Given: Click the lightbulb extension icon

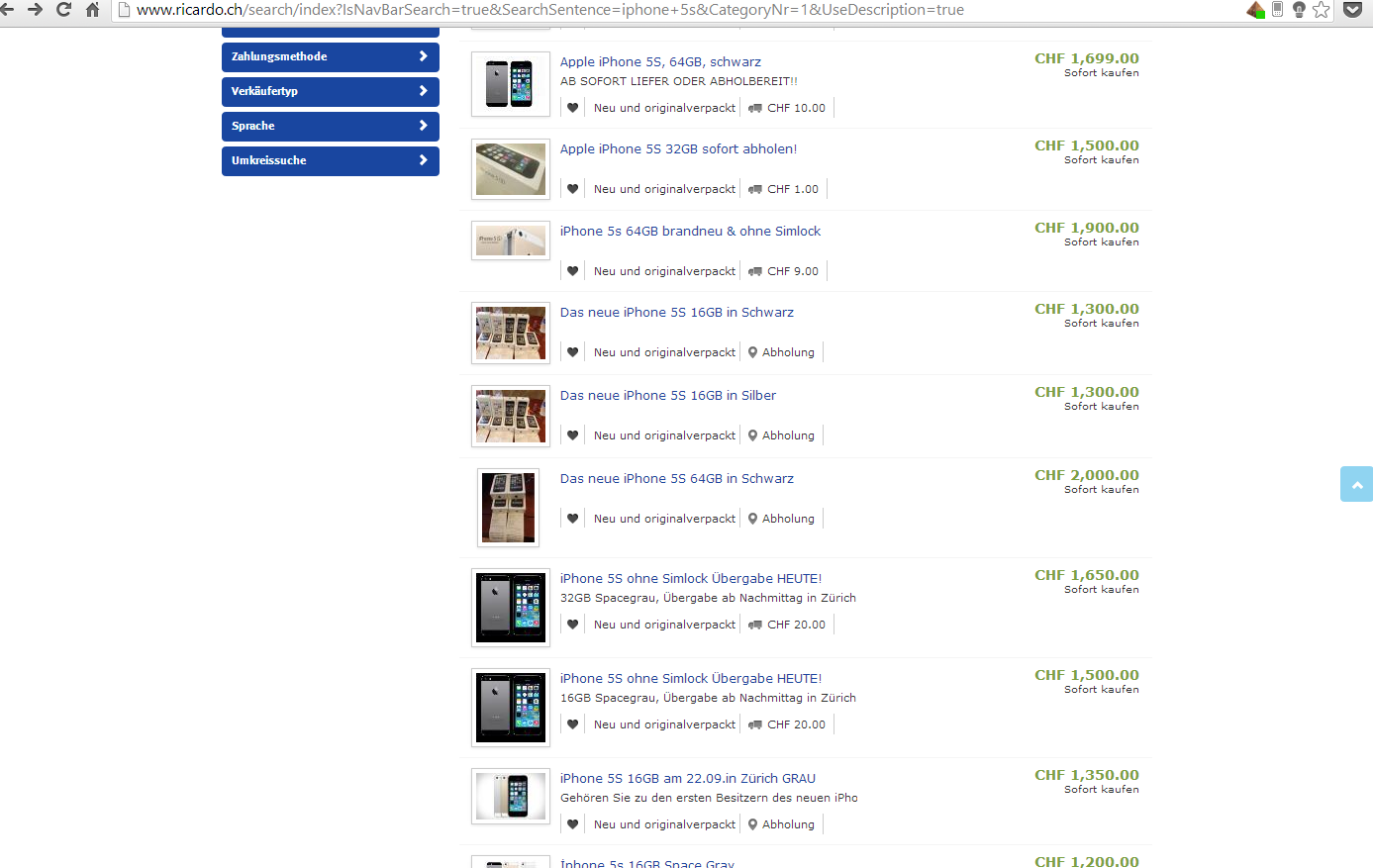Looking at the screenshot, I should pyautogui.click(x=1299, y=10).
